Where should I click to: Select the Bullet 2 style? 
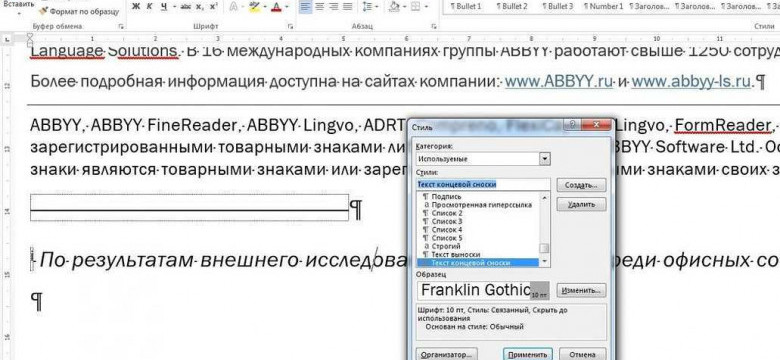click(513, 6)
